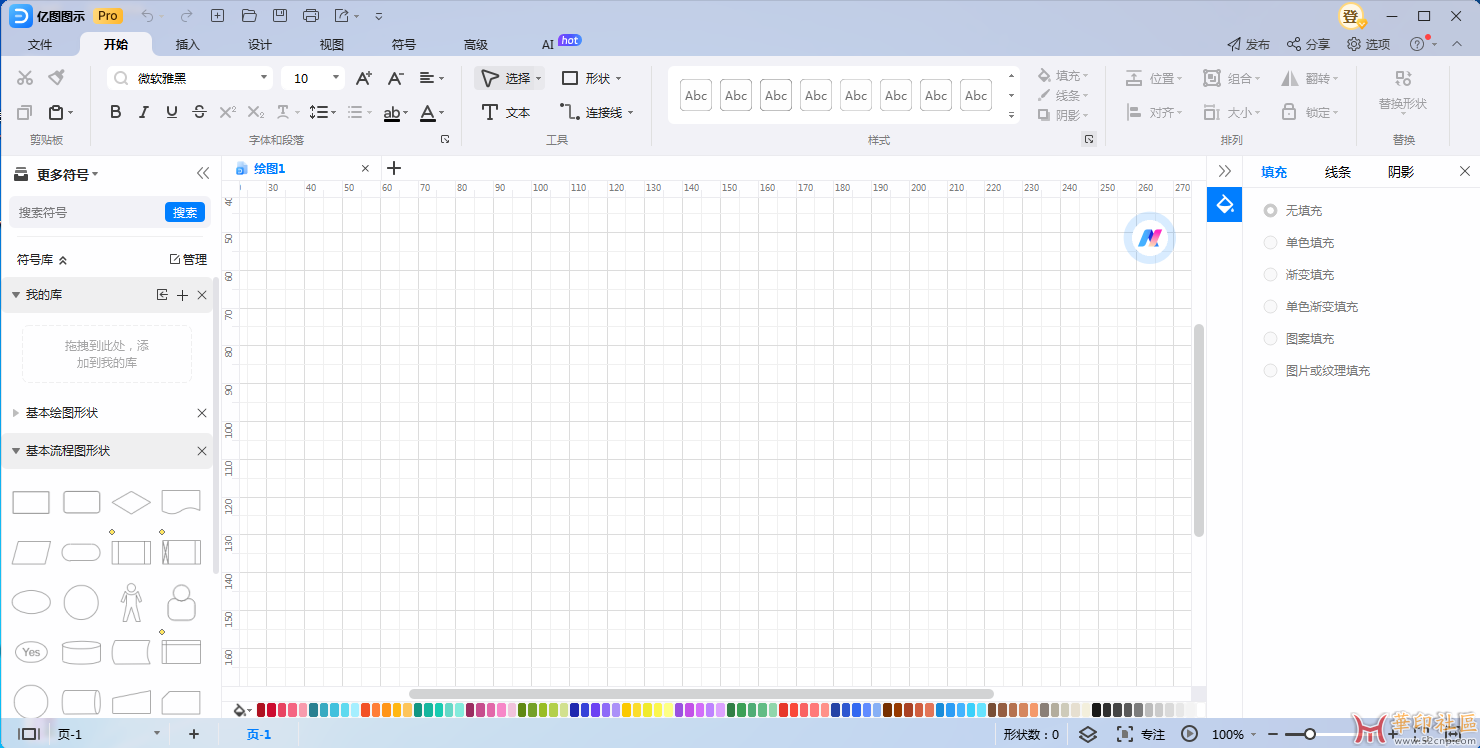
Task: Decrease font size A- icon
Action: (396, 78)
